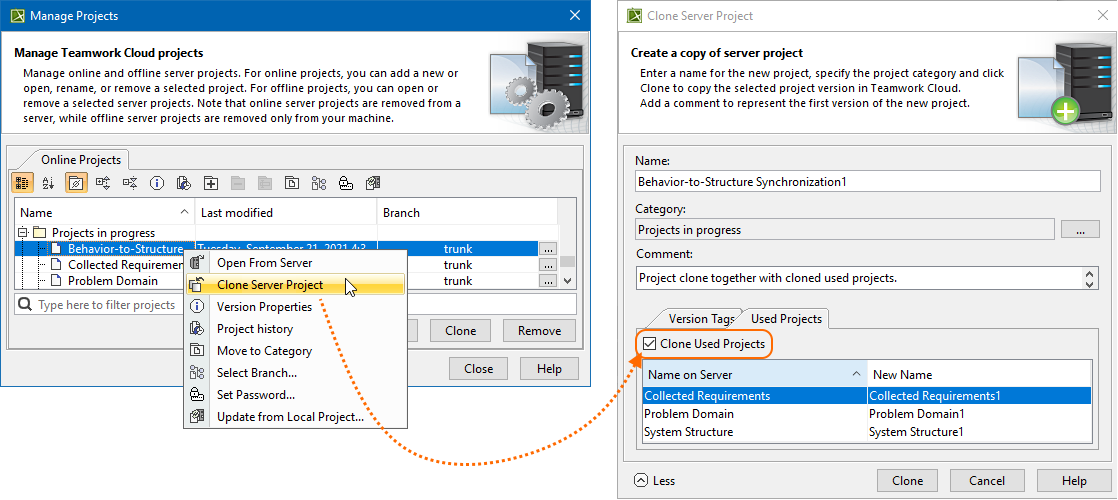Click the Category browse ellipsis button

tap(1080, 230)
